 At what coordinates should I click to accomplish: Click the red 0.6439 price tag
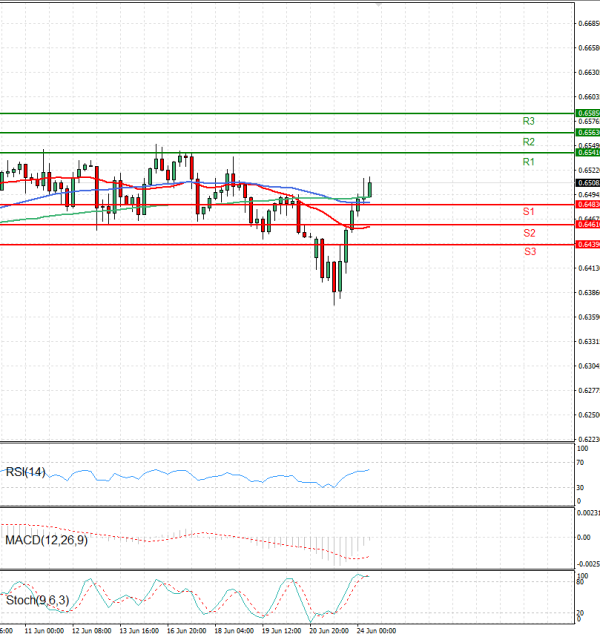pos(588,244)
